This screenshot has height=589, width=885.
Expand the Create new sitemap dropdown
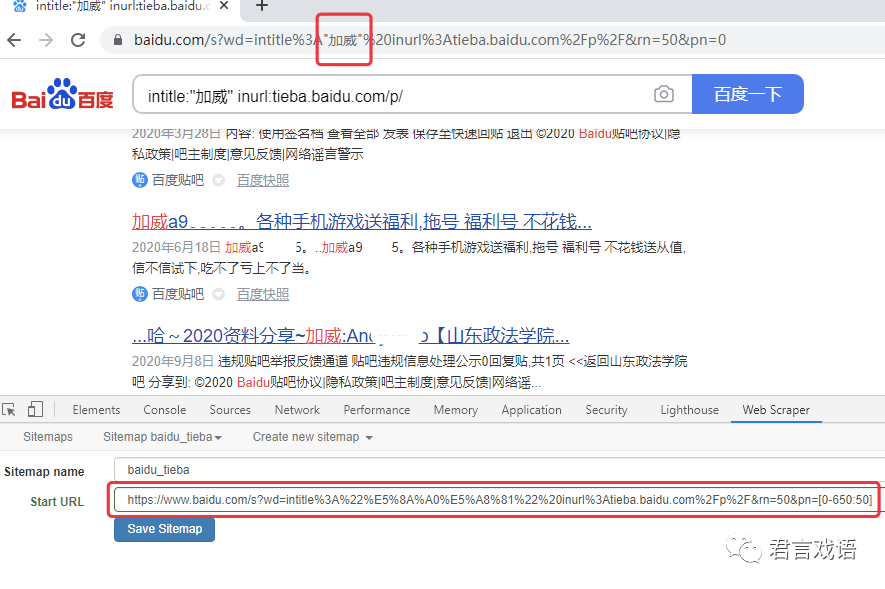[x=313, y=437]
